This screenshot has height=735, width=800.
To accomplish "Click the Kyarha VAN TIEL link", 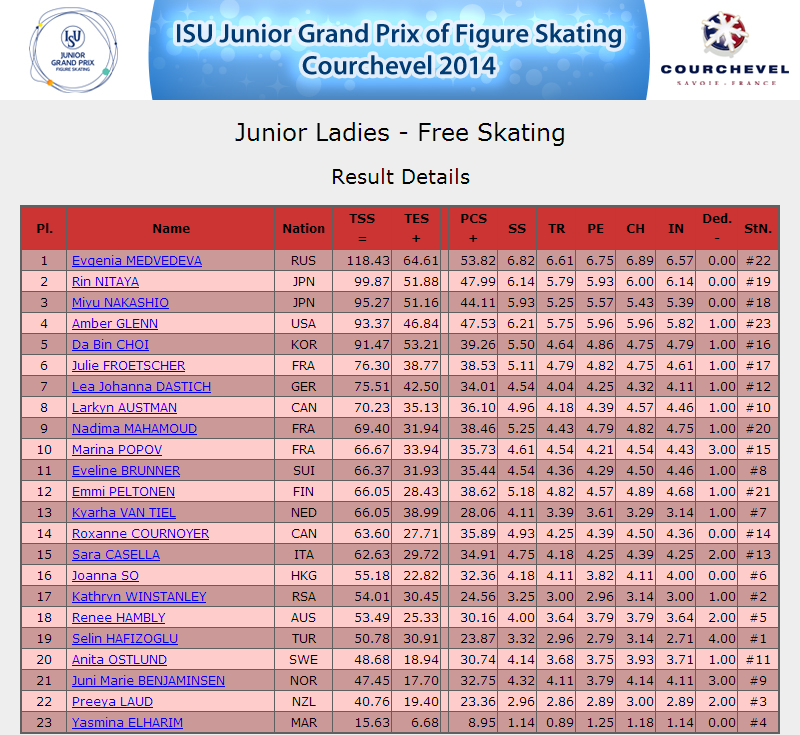I will (x=123, y=513).
